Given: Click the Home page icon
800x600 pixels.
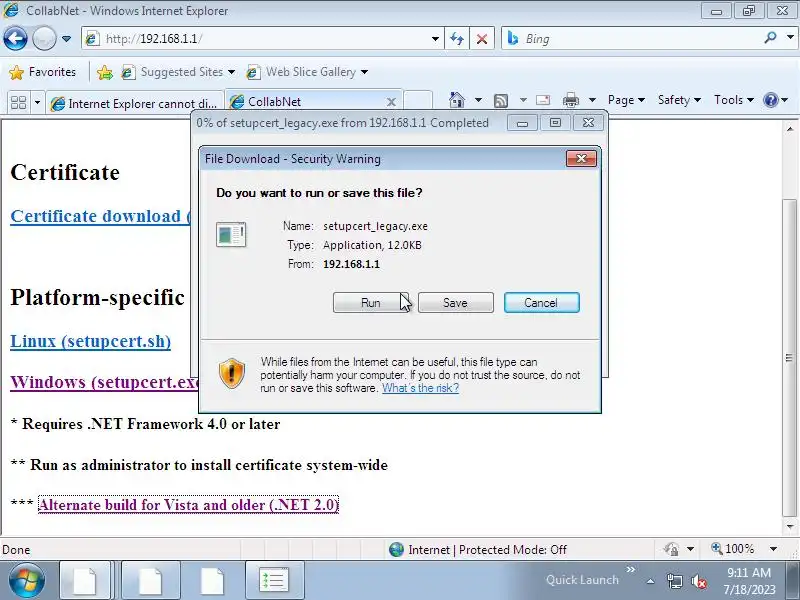Looking at the screenshot, I should point(457,100).
